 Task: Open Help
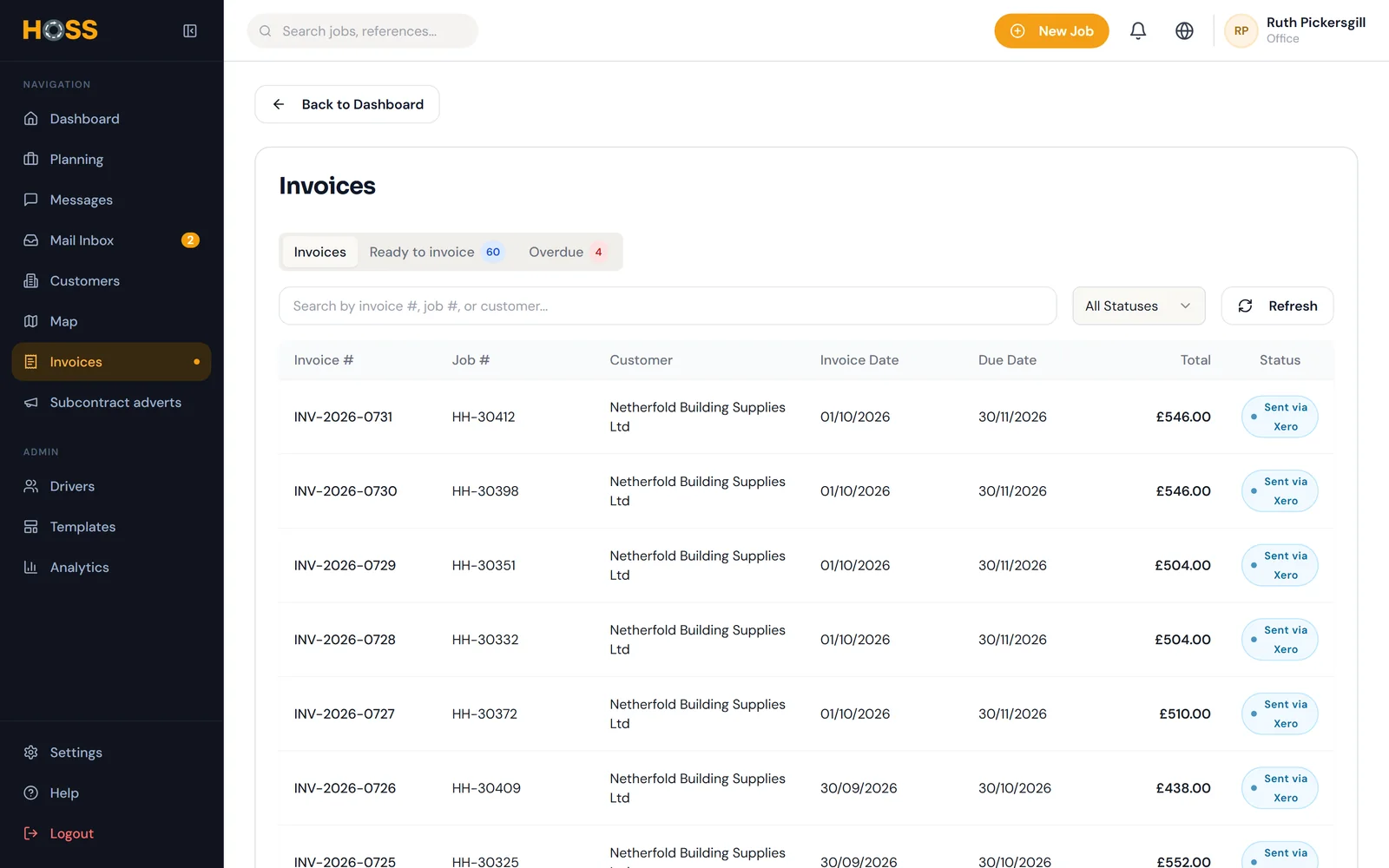tap(111, 793)
